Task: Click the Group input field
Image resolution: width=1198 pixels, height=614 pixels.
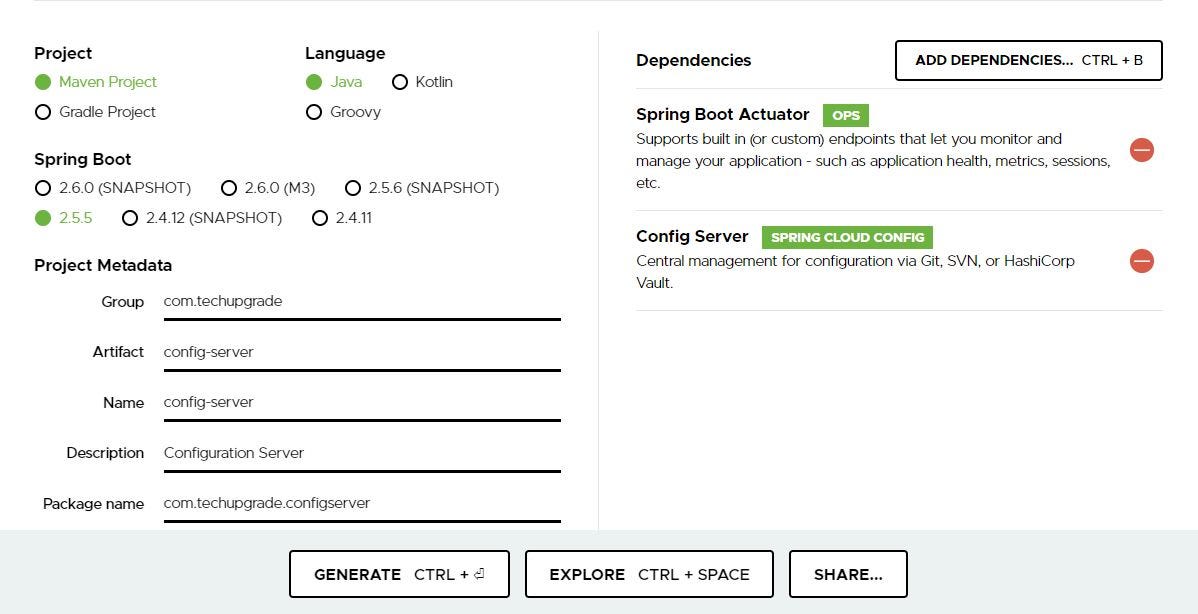Action: click(360, 301)
